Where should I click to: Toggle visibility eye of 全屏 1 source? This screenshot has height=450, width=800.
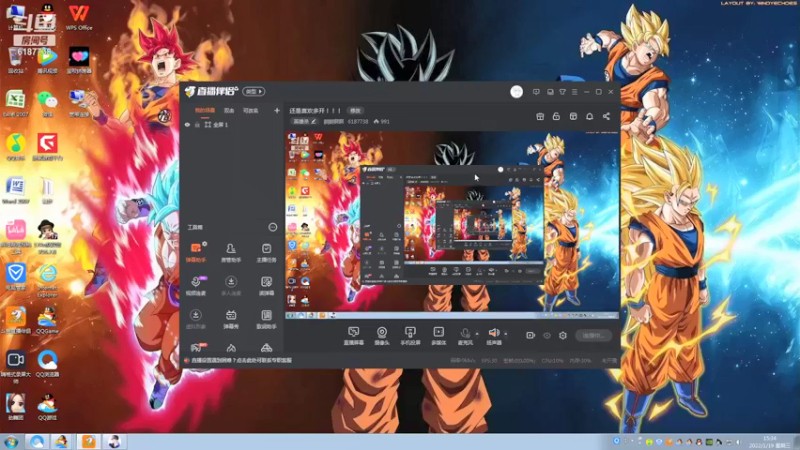187,124
